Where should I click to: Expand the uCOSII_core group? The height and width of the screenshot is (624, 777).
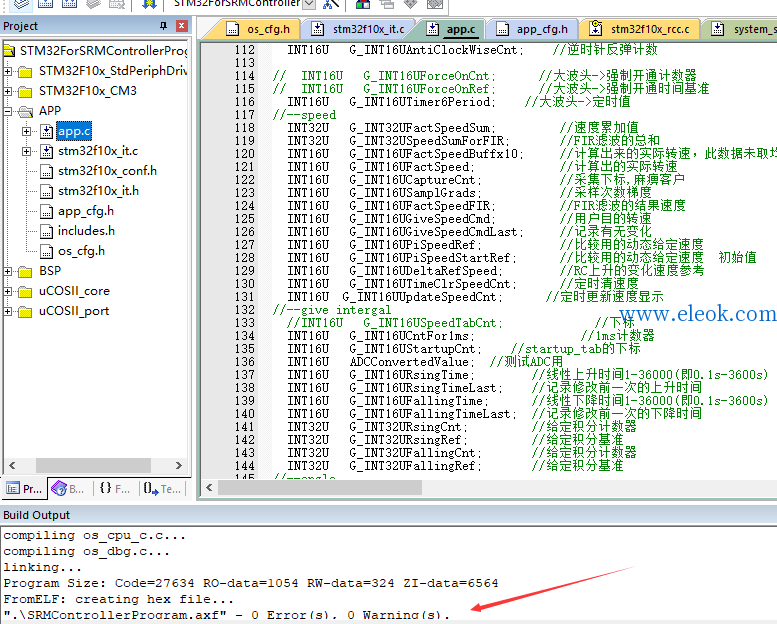click(x=8, y=291)
